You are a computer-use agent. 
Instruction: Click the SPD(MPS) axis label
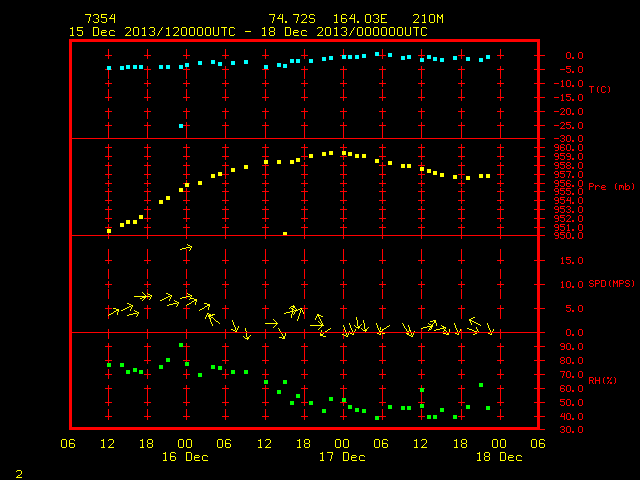(611, 283)
